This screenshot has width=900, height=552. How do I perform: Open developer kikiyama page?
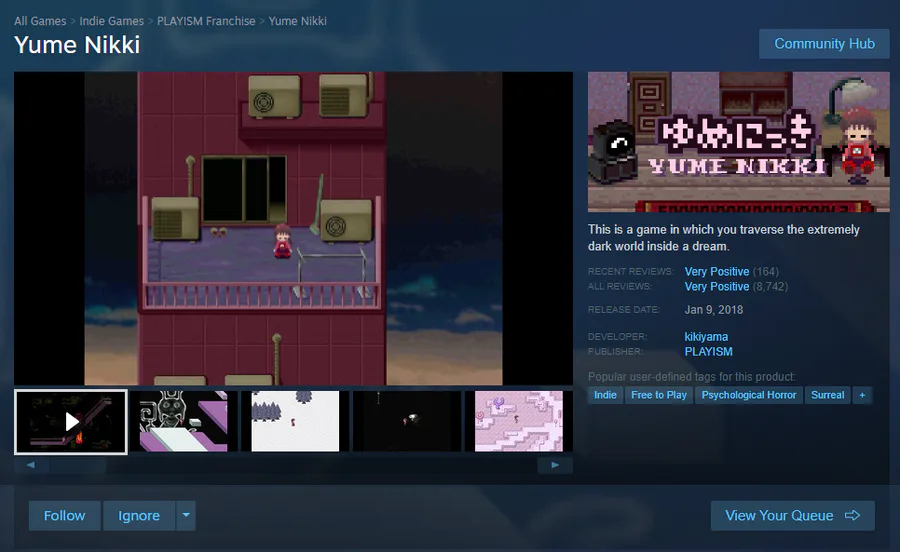[706, 337]
